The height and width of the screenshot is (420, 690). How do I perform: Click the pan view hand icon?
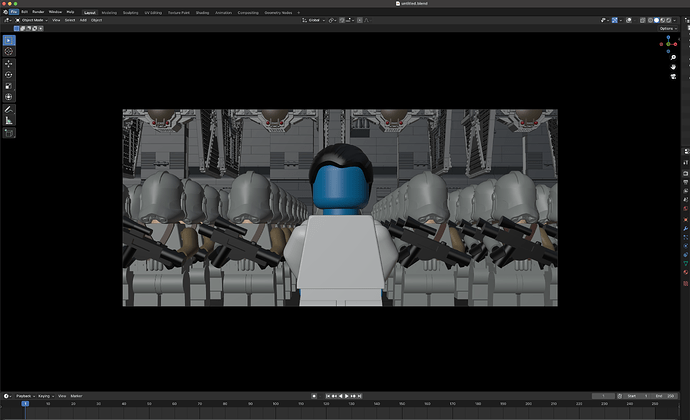pos(673,67)
